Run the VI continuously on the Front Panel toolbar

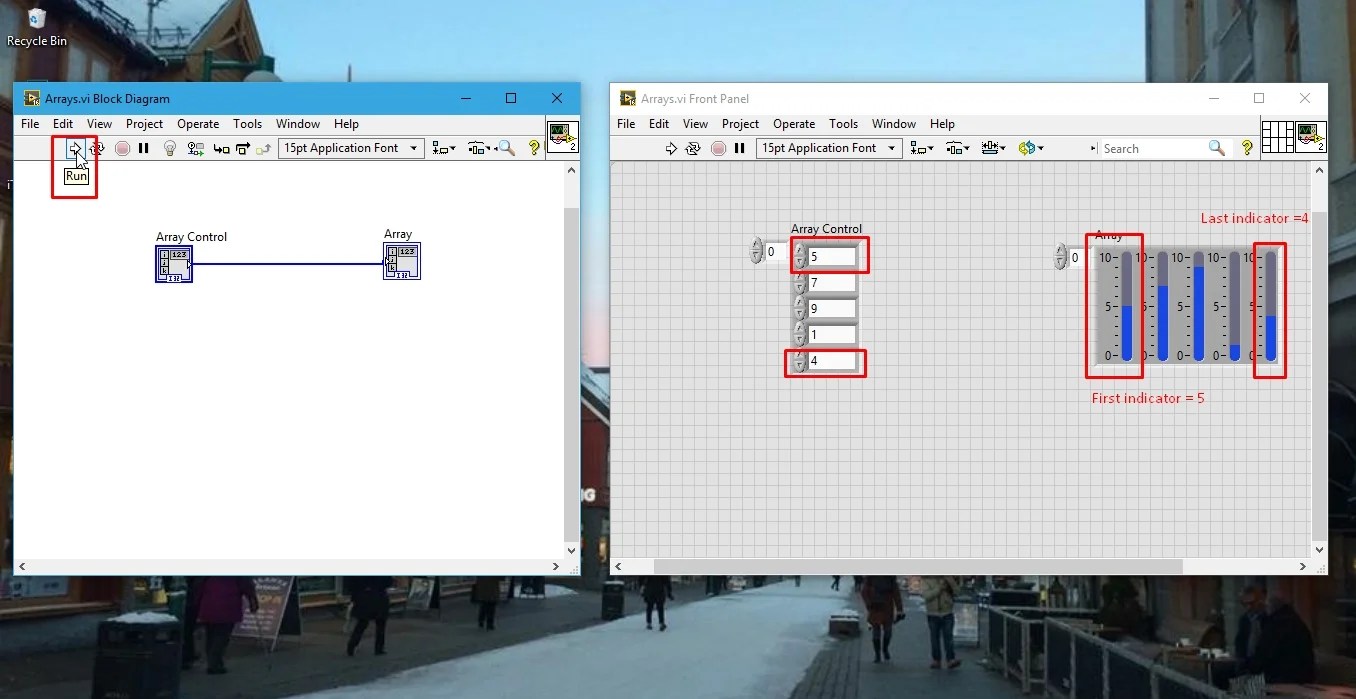694,148
